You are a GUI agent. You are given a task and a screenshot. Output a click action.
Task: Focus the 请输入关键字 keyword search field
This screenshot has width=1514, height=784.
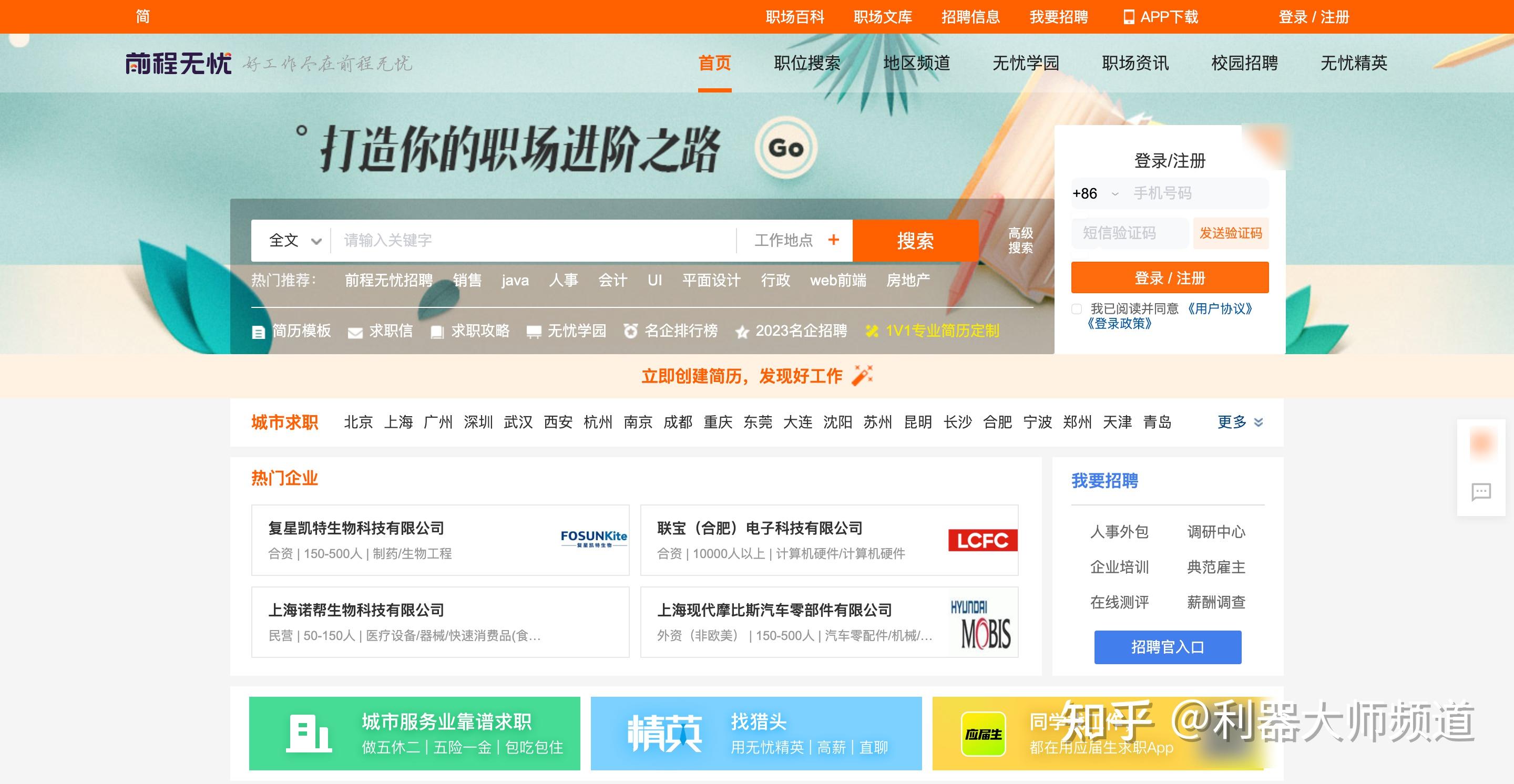click(x=534, y=240)
